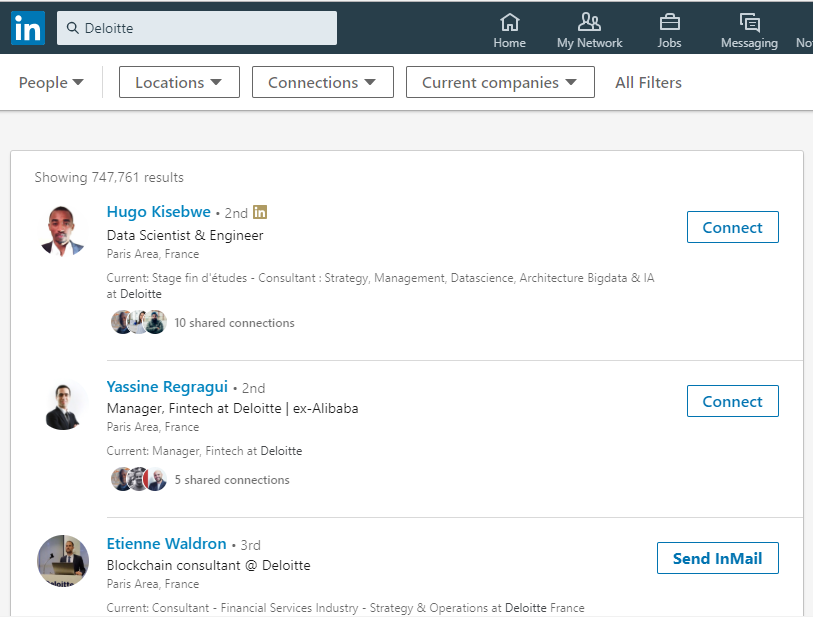Click the LinkedIn logo icon
The height and width of the screenshot is (617, 813).
pos(28,28)
